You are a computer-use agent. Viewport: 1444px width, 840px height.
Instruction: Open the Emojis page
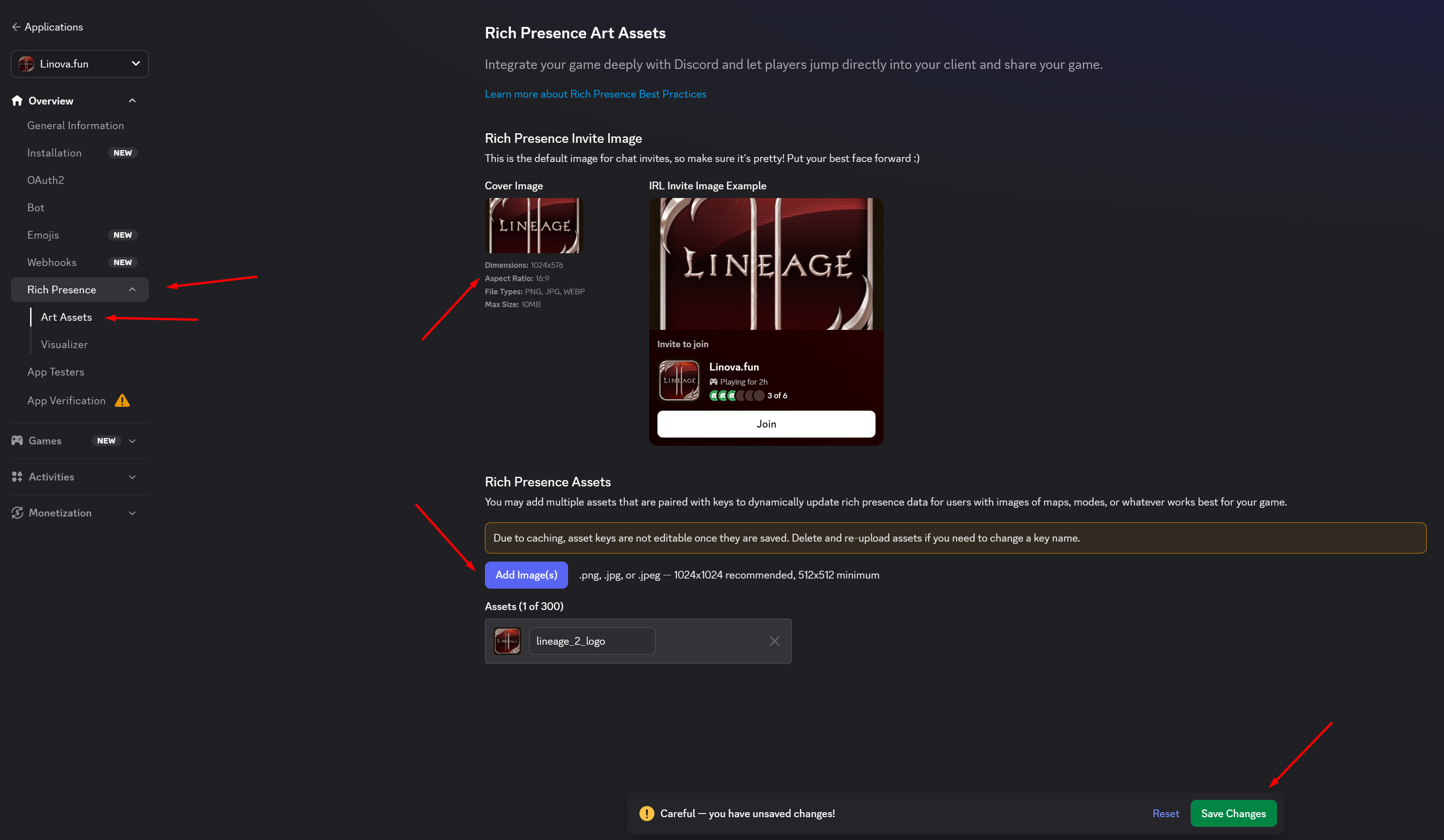[43, 235]
